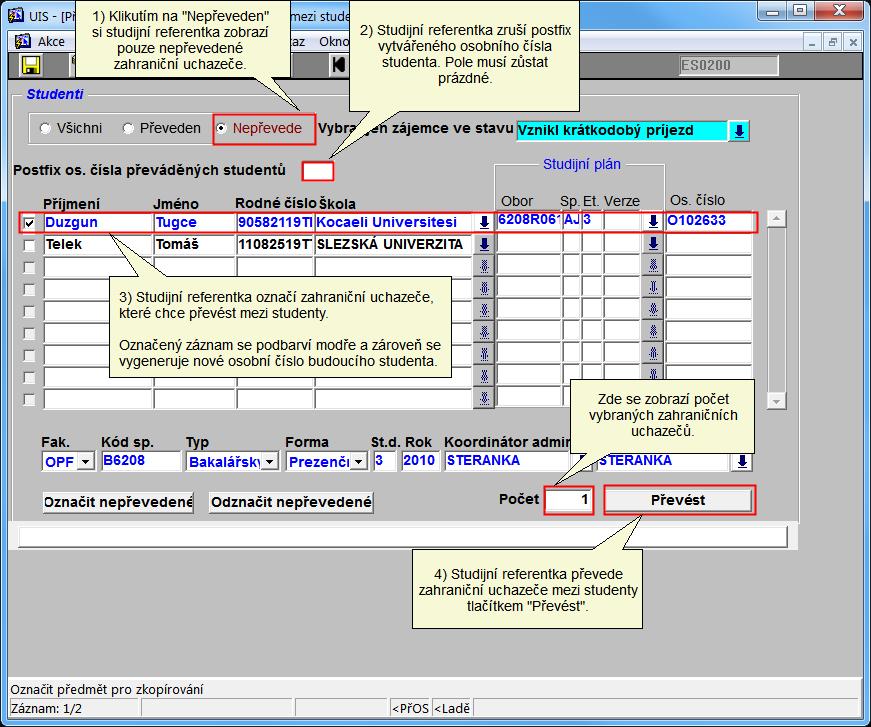Open school lookup arrow for SLEZSKÁ UNIVERZITA

click(484, 244)
